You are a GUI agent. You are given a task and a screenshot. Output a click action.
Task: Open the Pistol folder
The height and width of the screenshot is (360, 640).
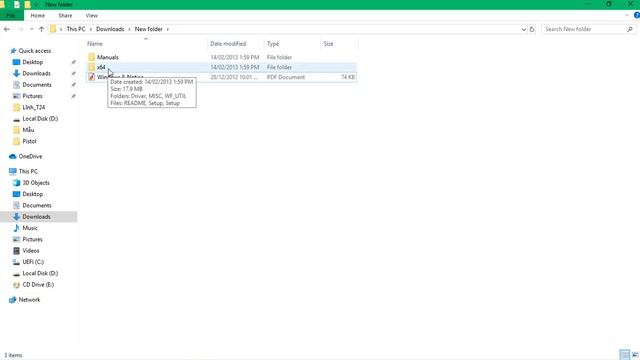point(29,141)
